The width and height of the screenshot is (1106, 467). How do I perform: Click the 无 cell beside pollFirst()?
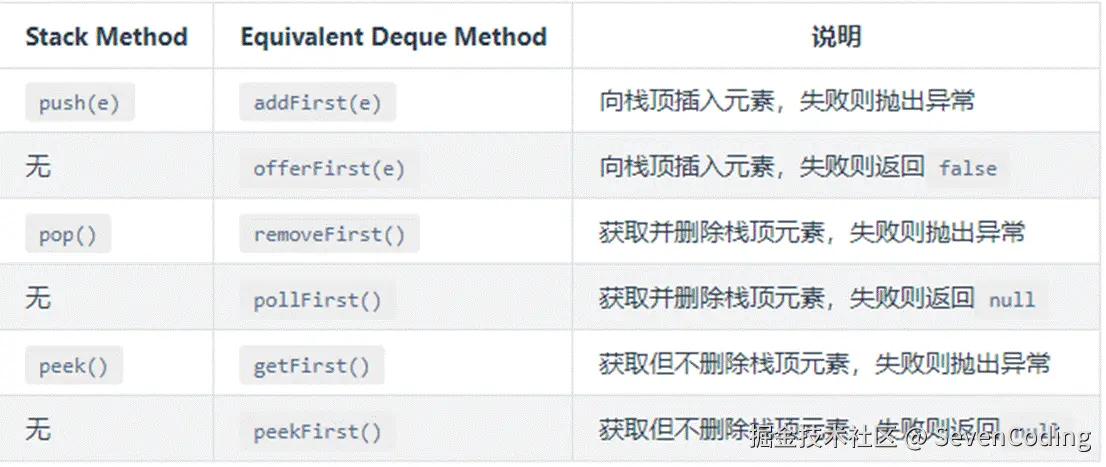38,298
